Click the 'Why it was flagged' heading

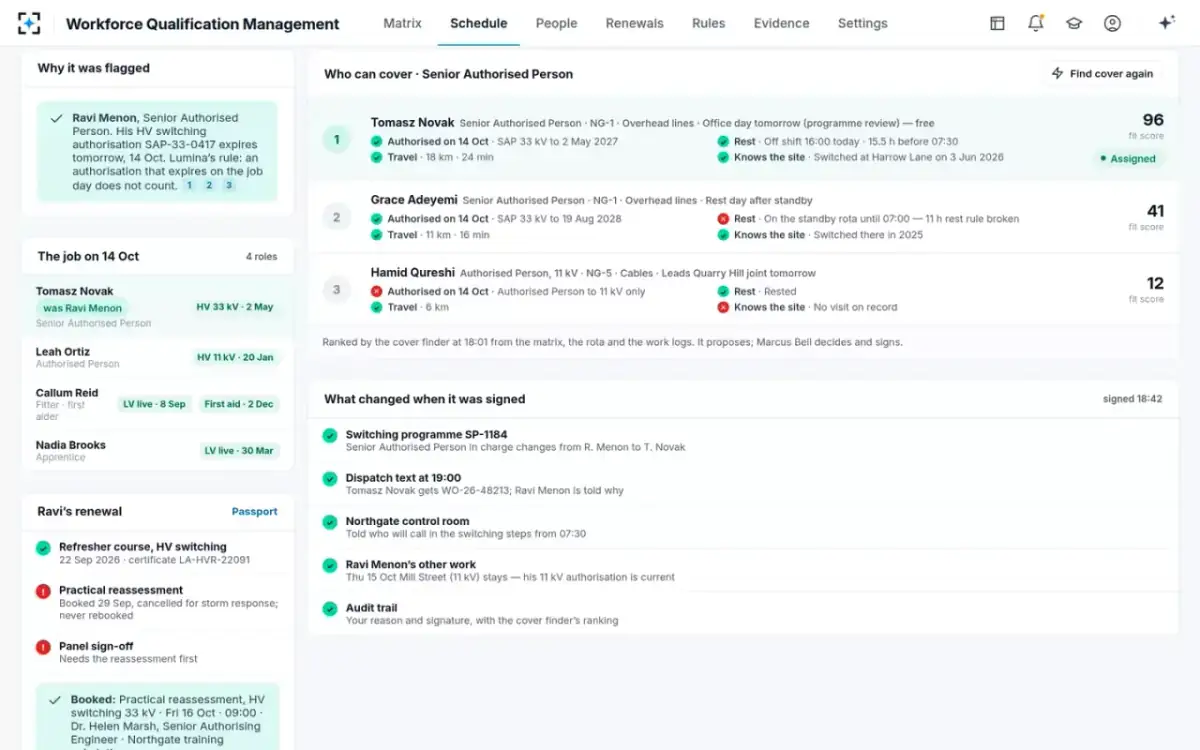click(x=94, y=68)
